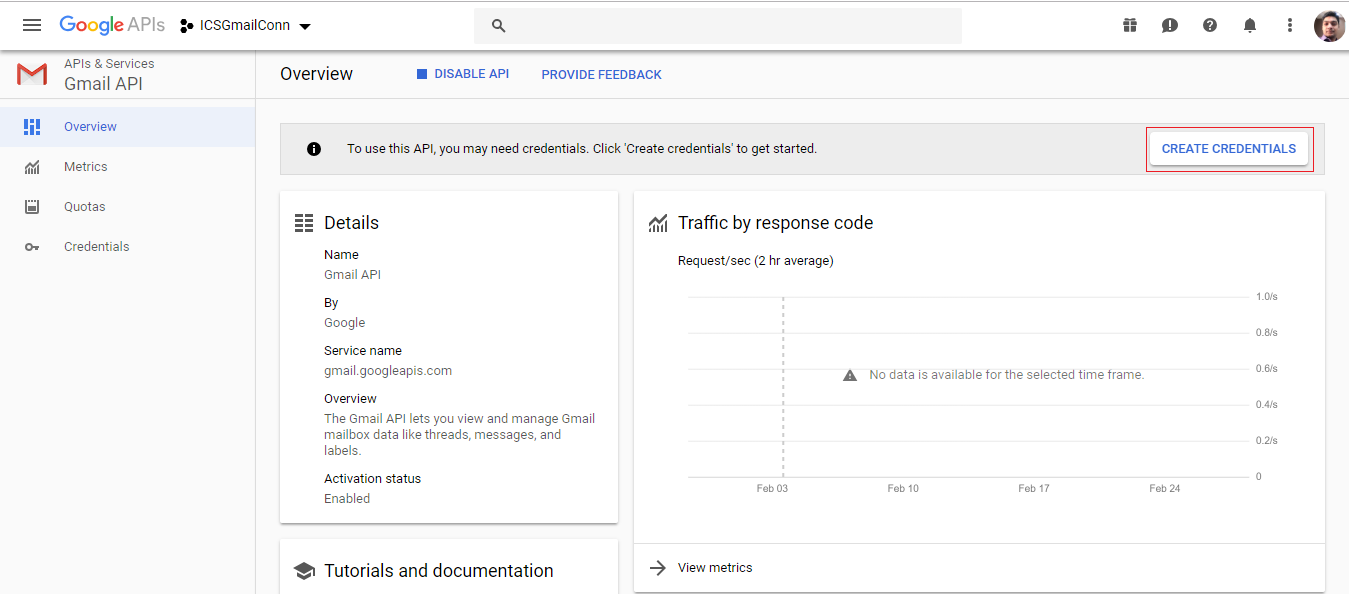
Task: Click the Google value under By
Action: click(345, 323)
